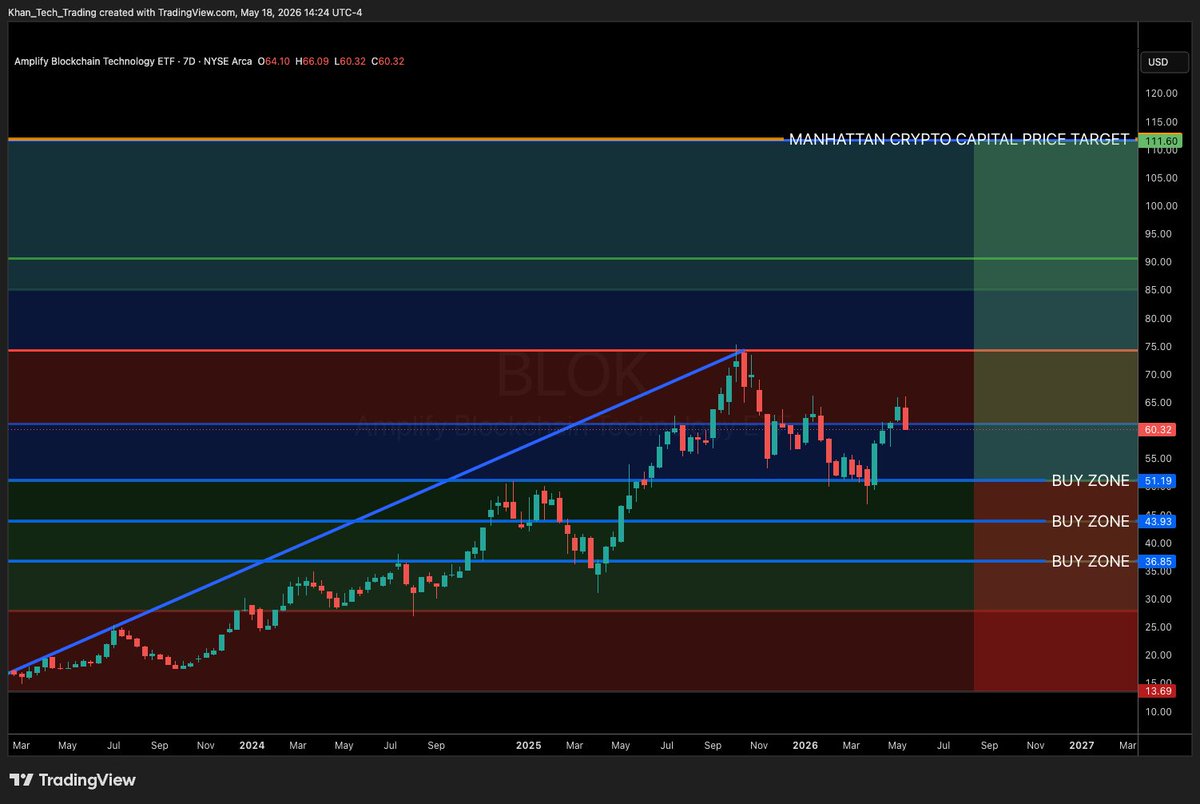Select the BUY ZONE label at 51.19
1200x804 pixels.
[1091, 481]
